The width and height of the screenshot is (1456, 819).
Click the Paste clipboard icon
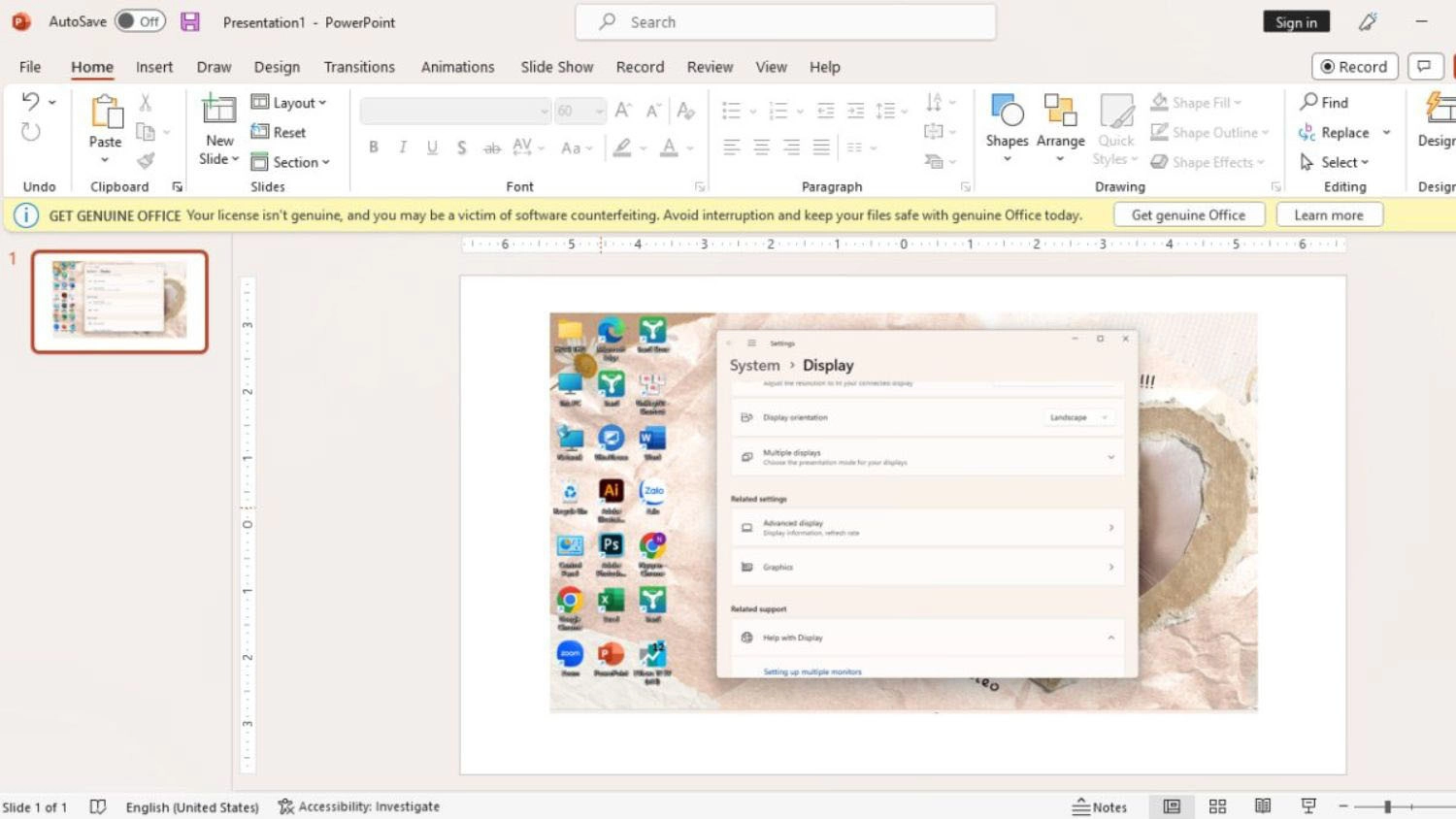106,113
